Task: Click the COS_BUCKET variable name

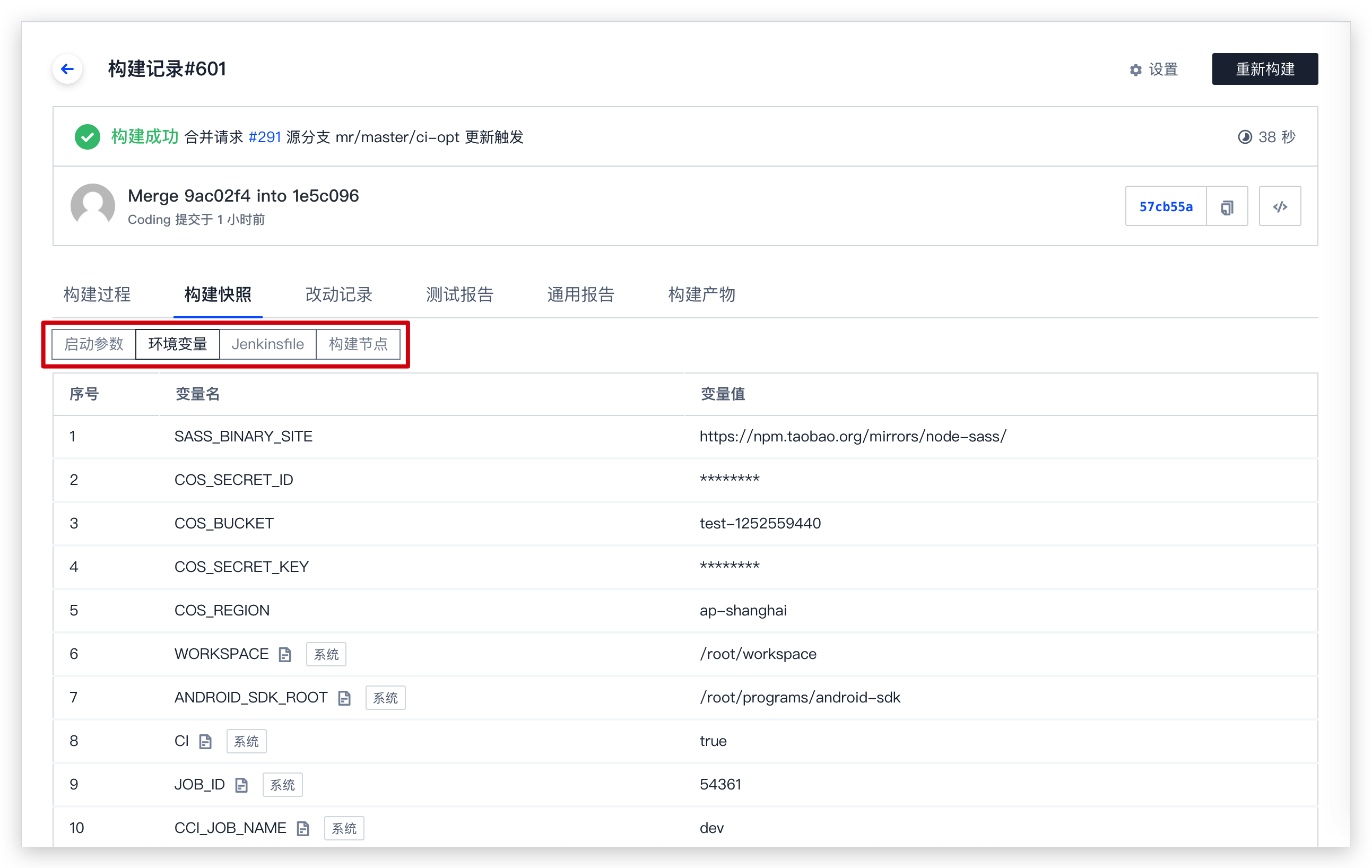Action: coord(224,523)
